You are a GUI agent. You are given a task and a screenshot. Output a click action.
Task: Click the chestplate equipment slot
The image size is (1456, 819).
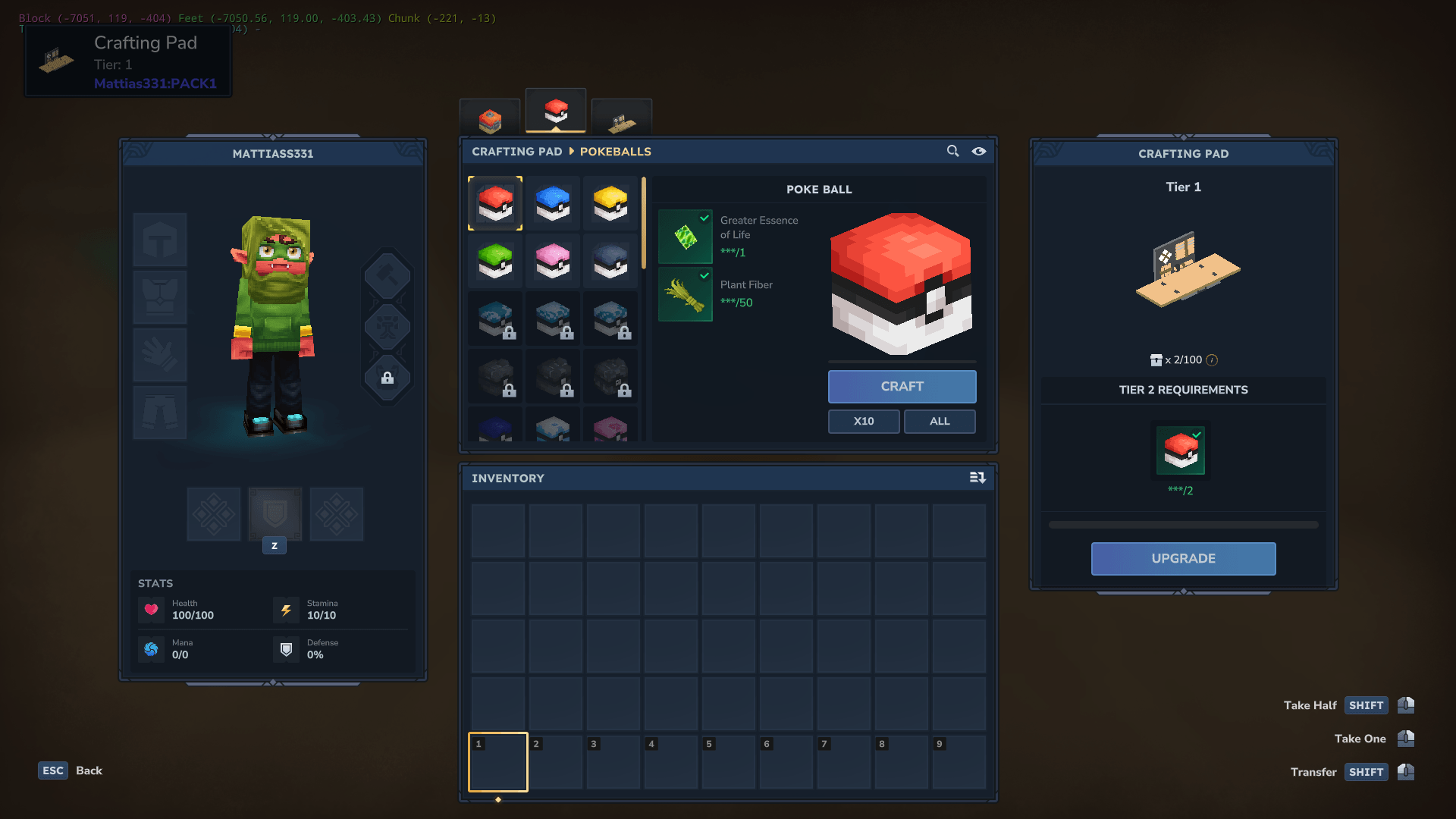tap(160, 297)
